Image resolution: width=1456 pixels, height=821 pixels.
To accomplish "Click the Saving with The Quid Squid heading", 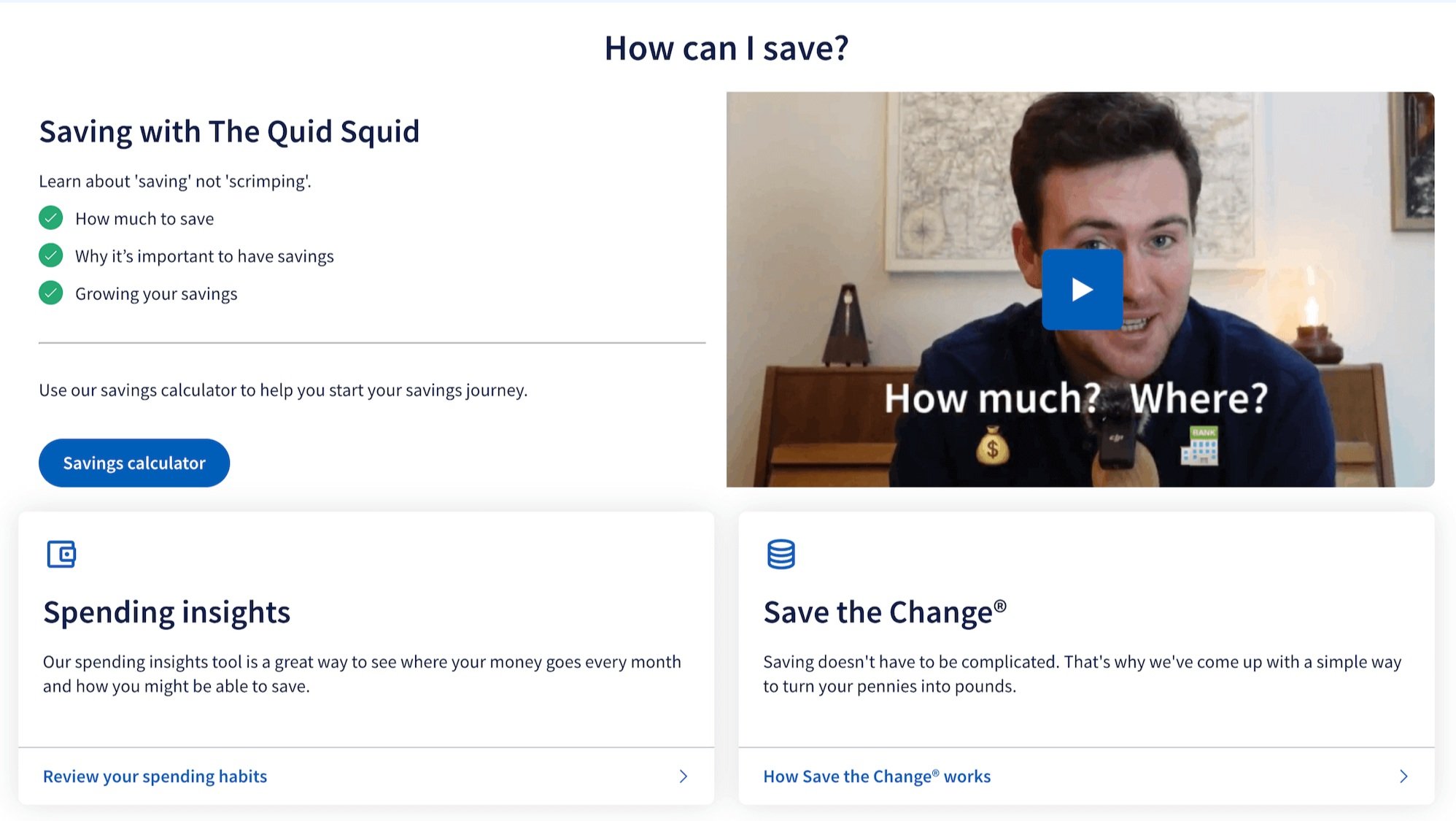I will pyautogui.click(x=229, y=132).
